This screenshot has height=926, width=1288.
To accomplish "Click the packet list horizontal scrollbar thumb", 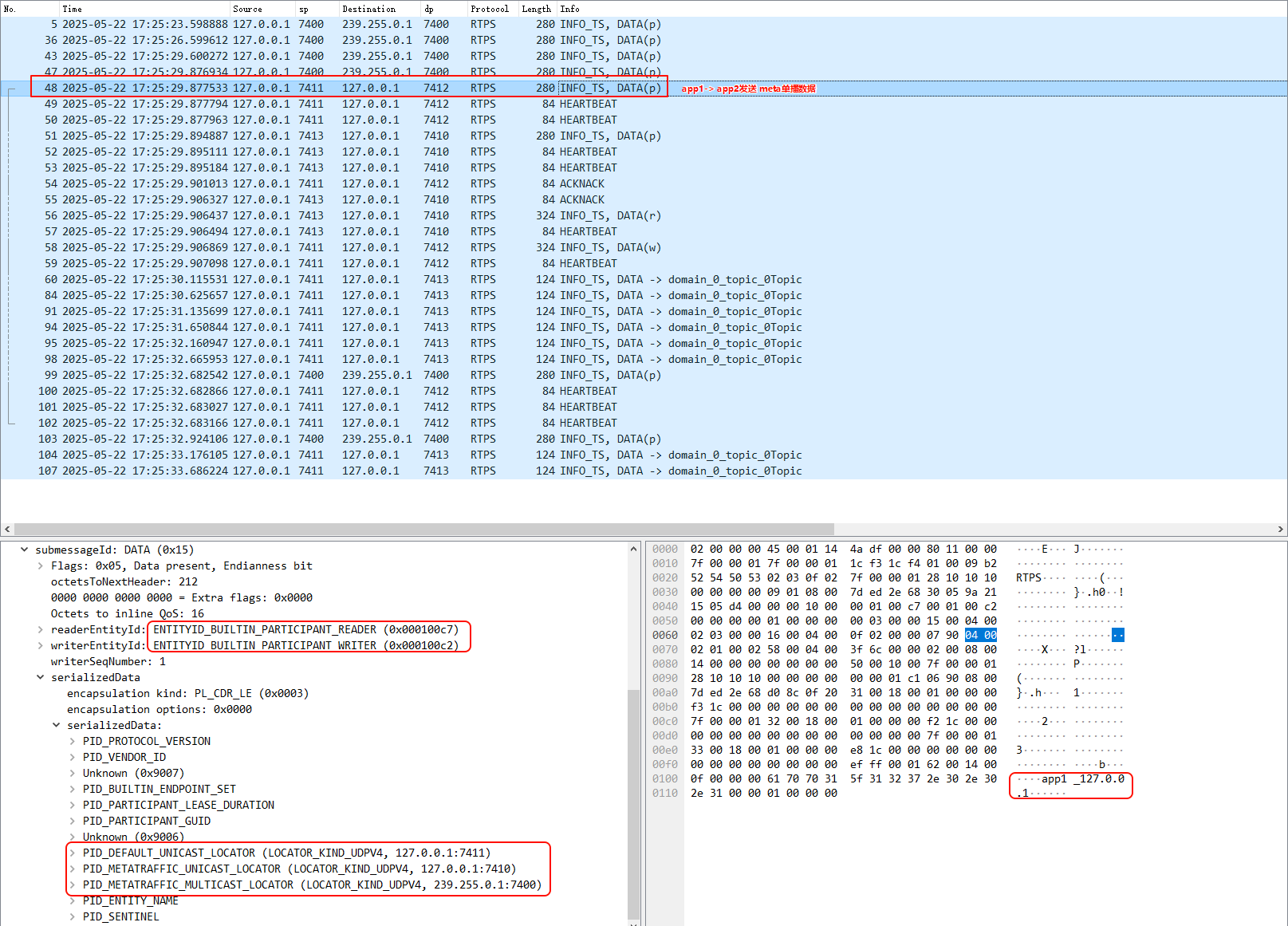I will click(x=423, y=529).
